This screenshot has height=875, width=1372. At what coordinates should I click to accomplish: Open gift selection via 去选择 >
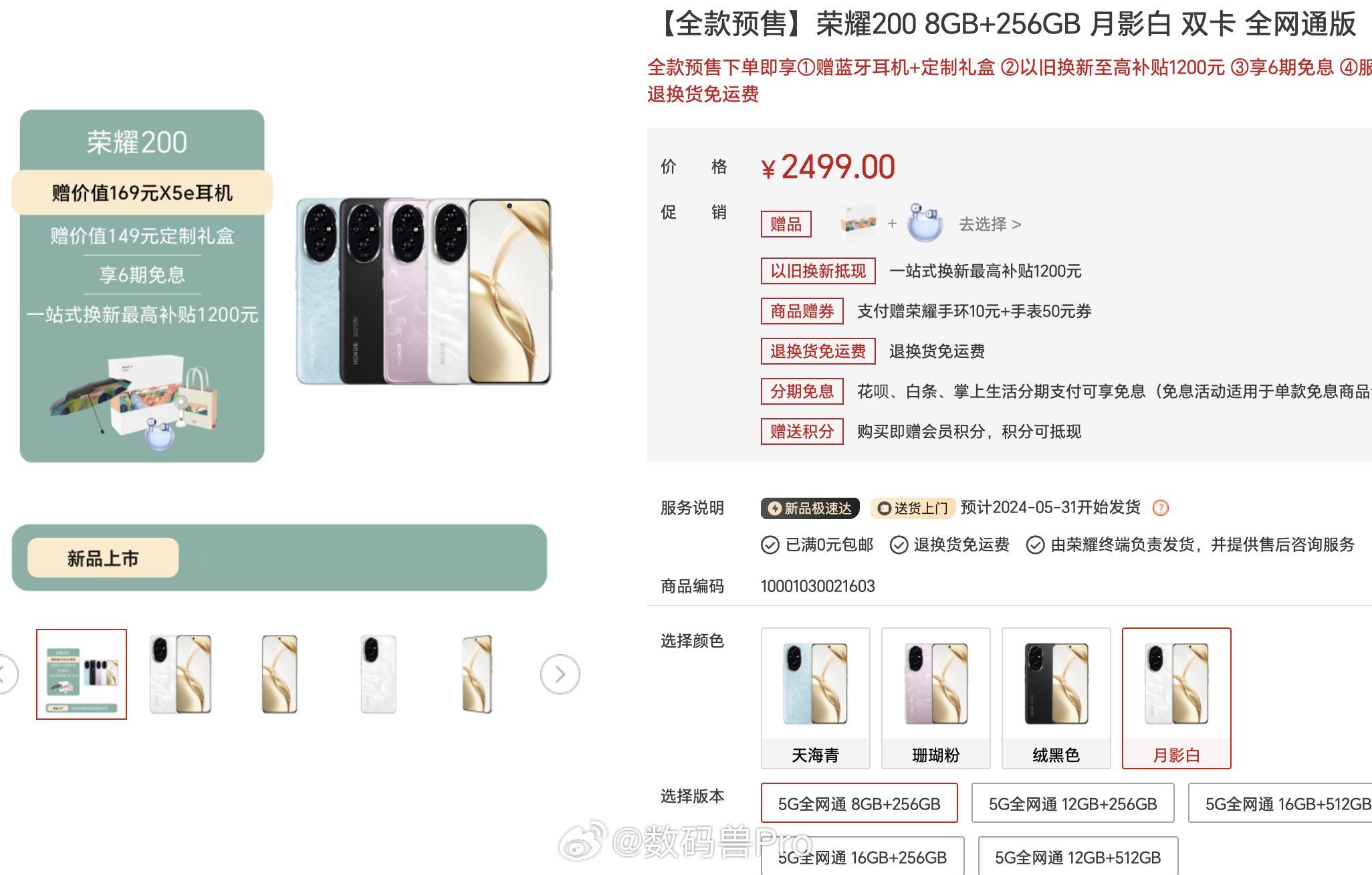(x=990, y=224)
